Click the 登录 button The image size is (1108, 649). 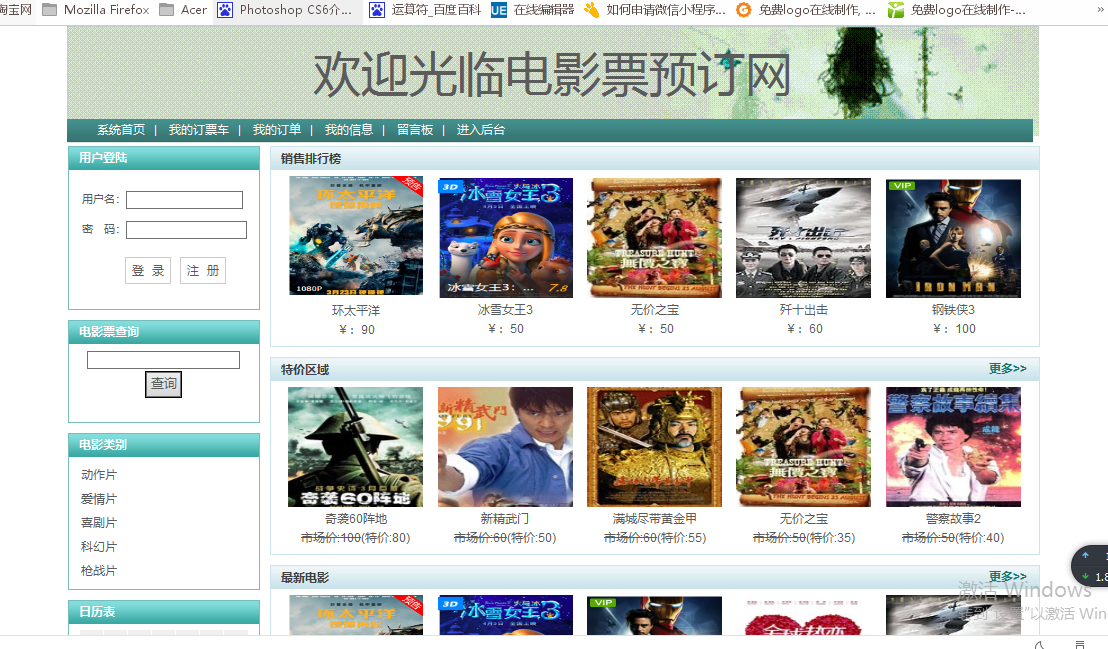(148, 271)
